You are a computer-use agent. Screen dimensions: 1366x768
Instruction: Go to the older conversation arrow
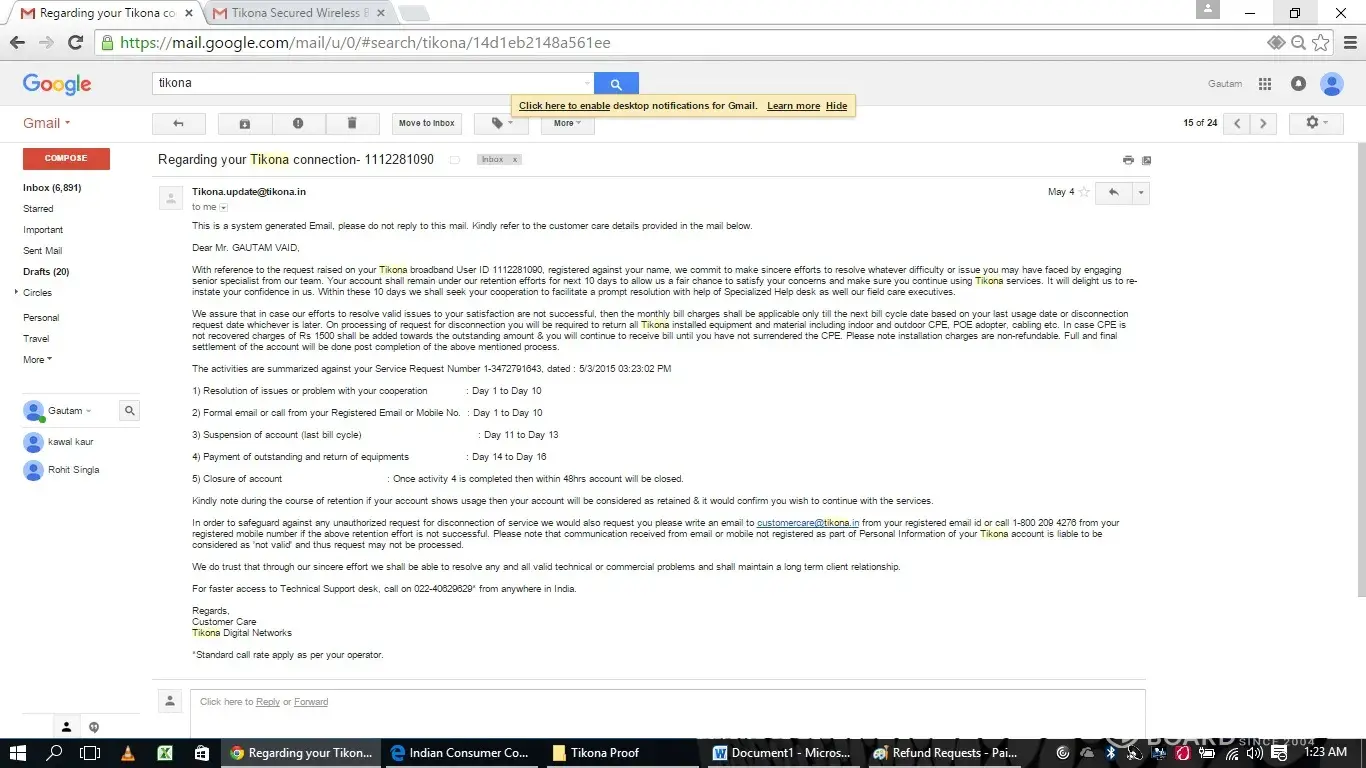(x=1263, y=123)
